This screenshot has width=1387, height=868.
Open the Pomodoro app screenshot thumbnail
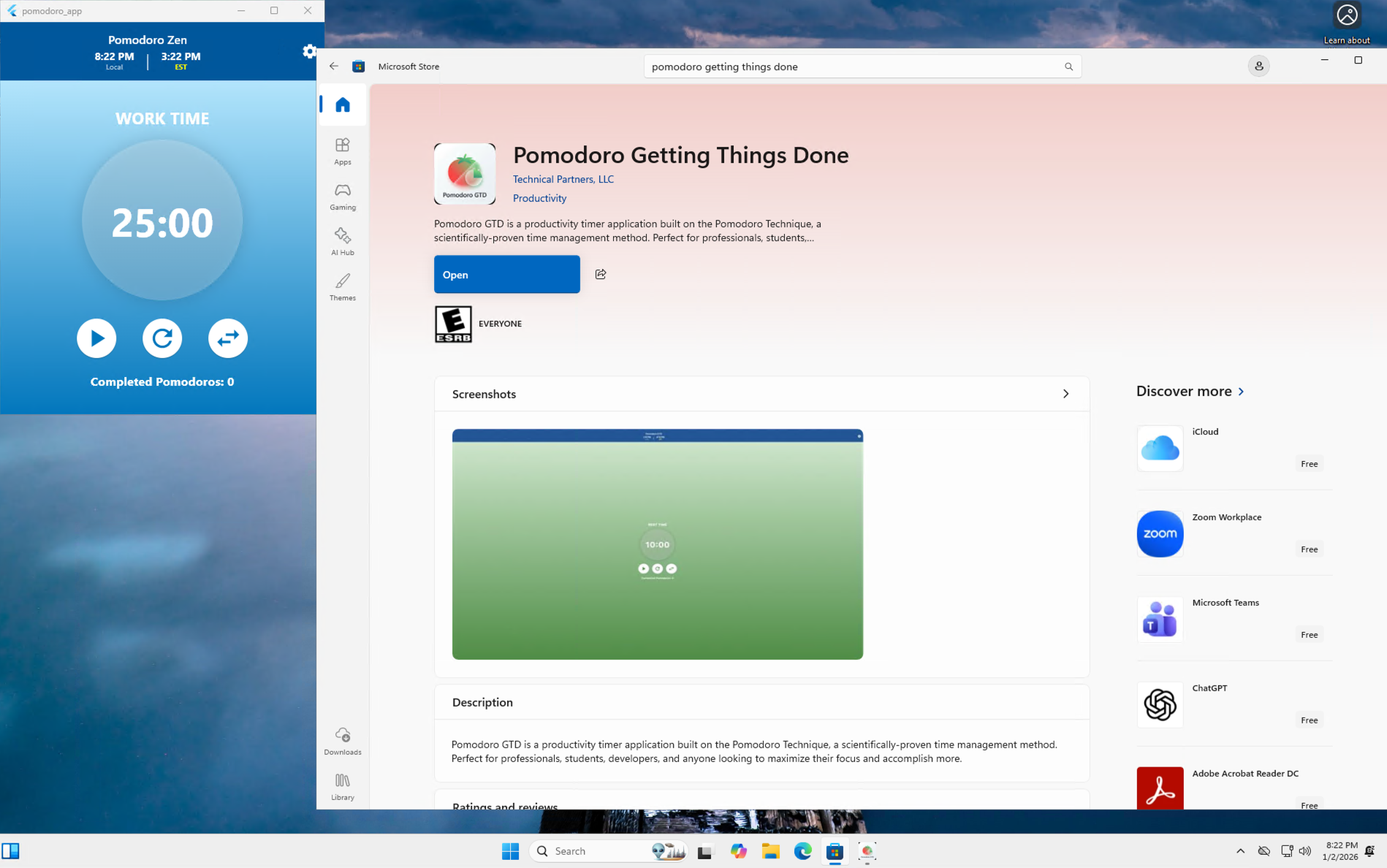657,544
